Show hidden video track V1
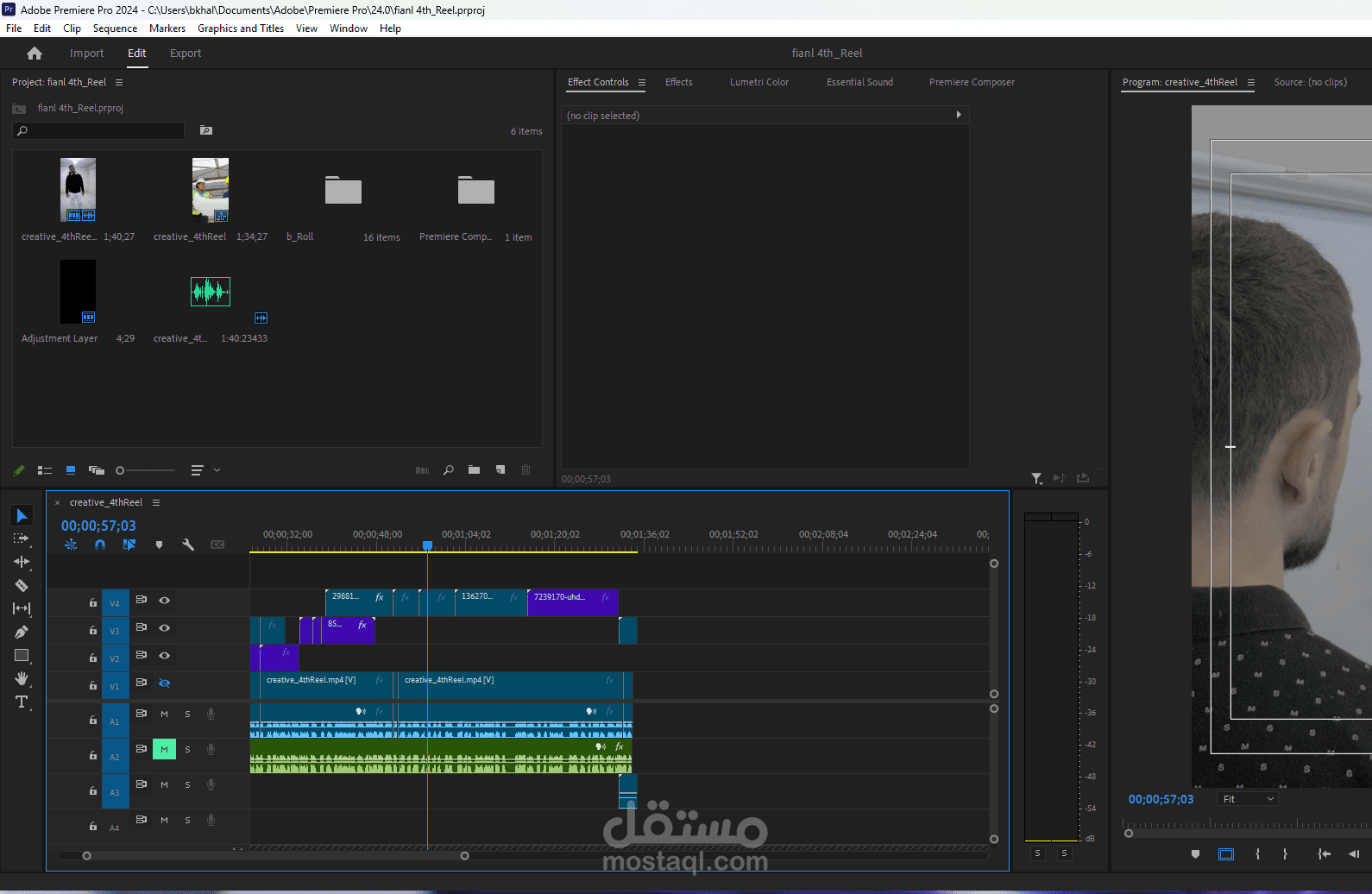This screenshot has height=894, width=1372. (x=164, y=683)
